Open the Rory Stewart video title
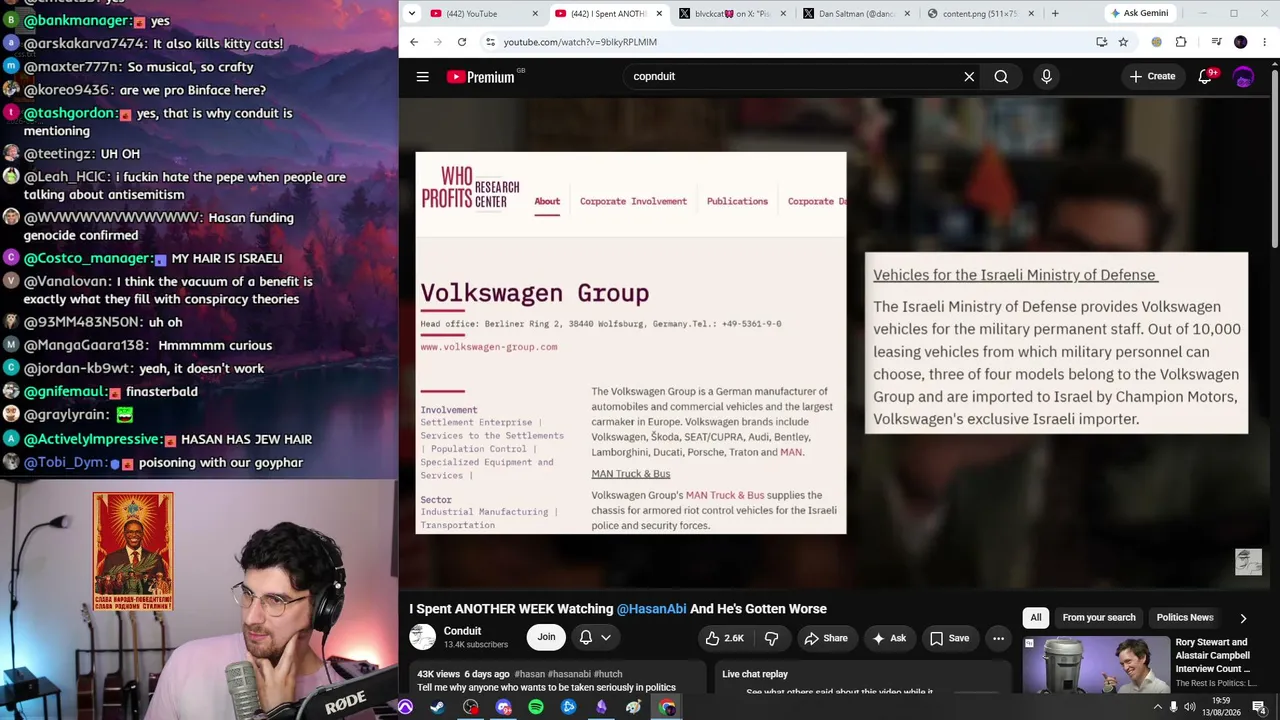Image resolution: width=1280 pixels, height=720 pixels. coord(1212,655)
